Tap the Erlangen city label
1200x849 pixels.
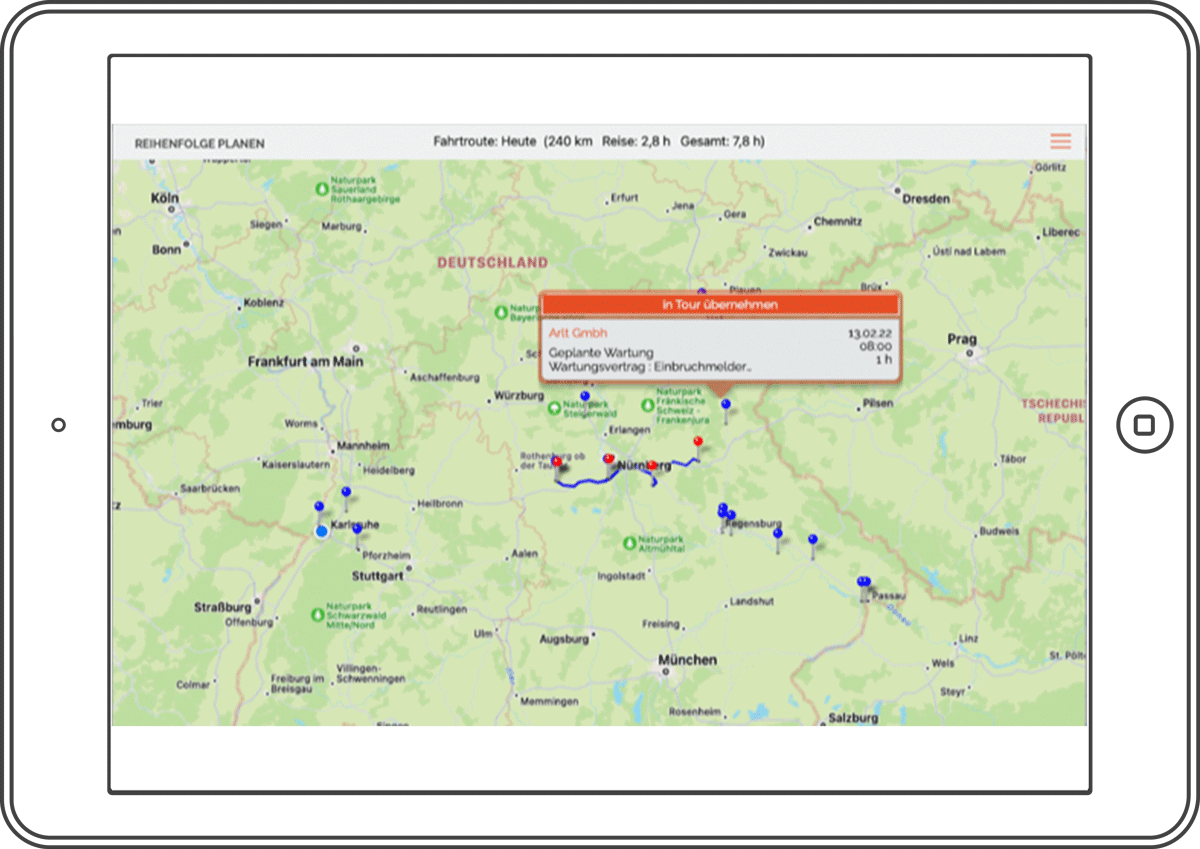click(x=629, y=430)
